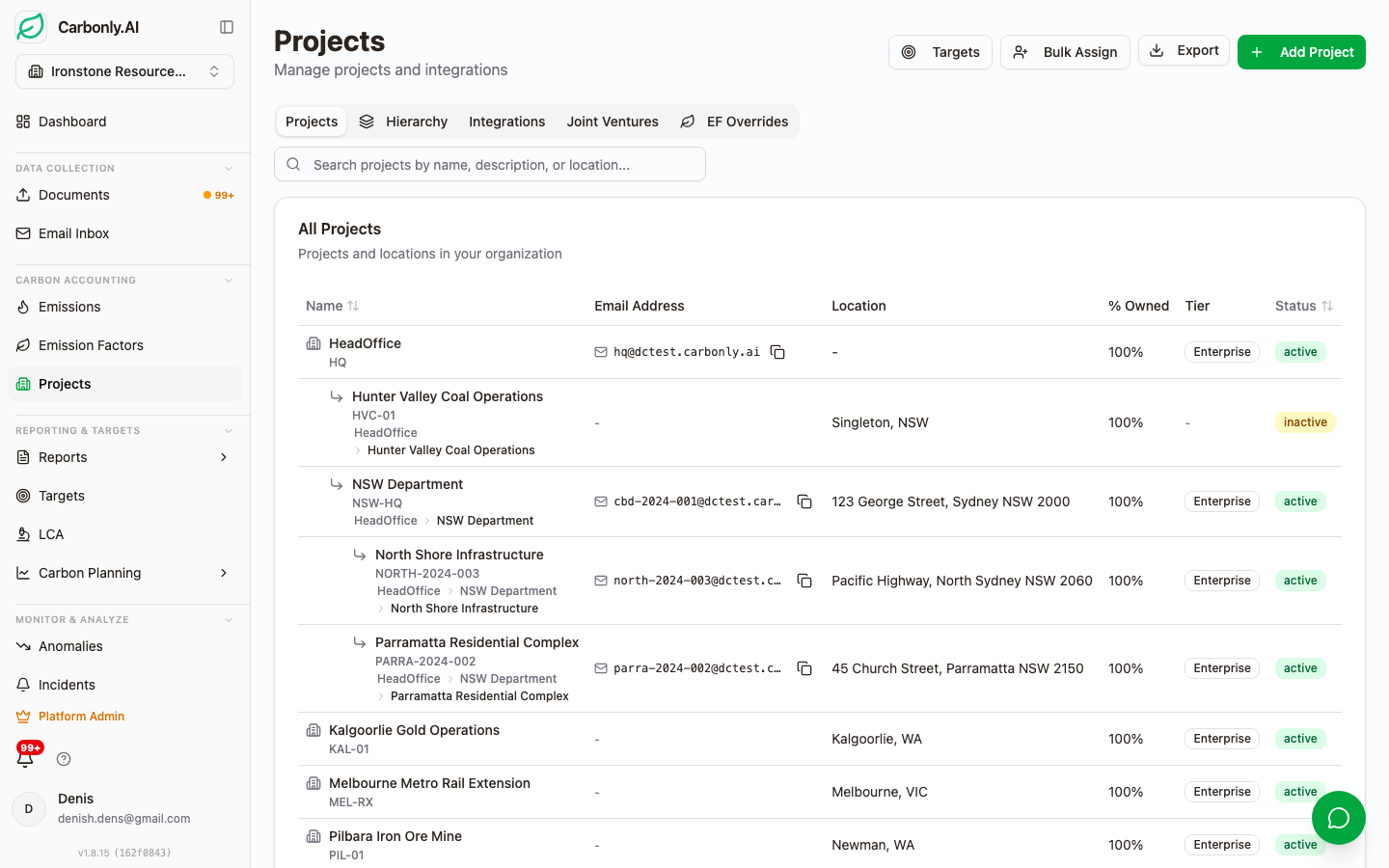Screen dimensions: 1389x868
Task: Open the notifications bell icon
Action: coord(25,759)
